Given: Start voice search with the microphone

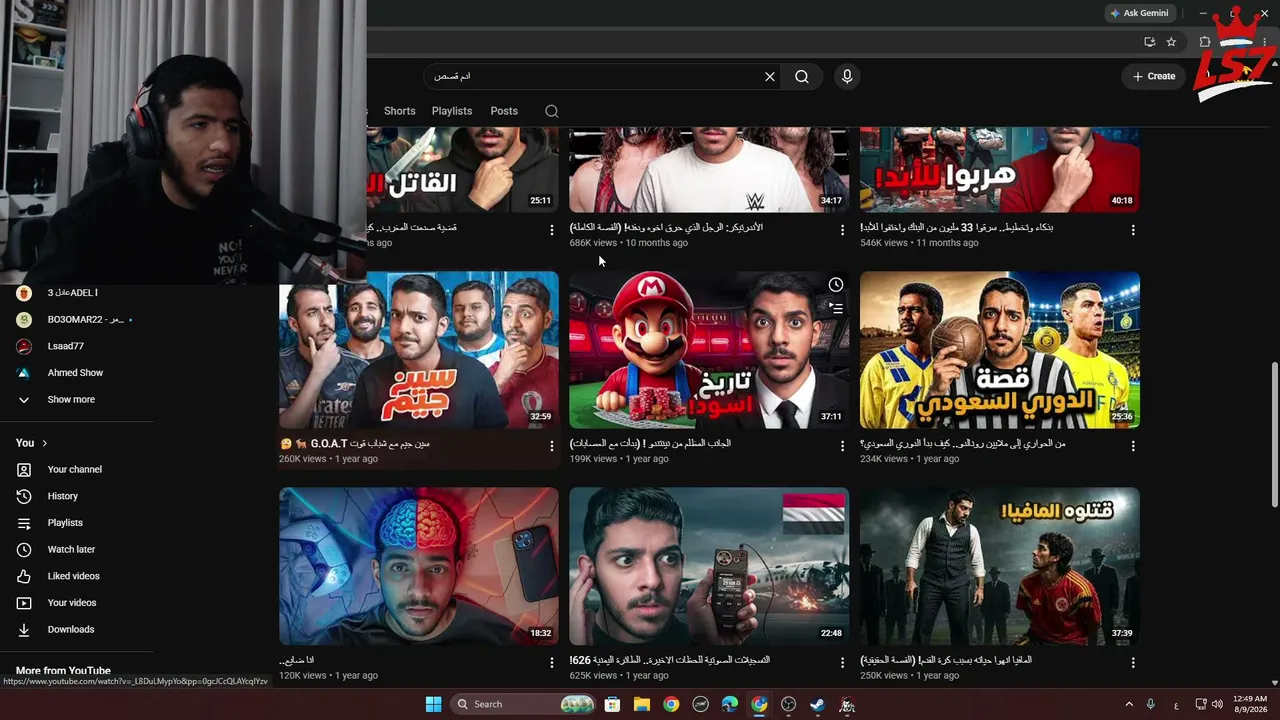Looking at the screenshot, I should coord(847,76).
